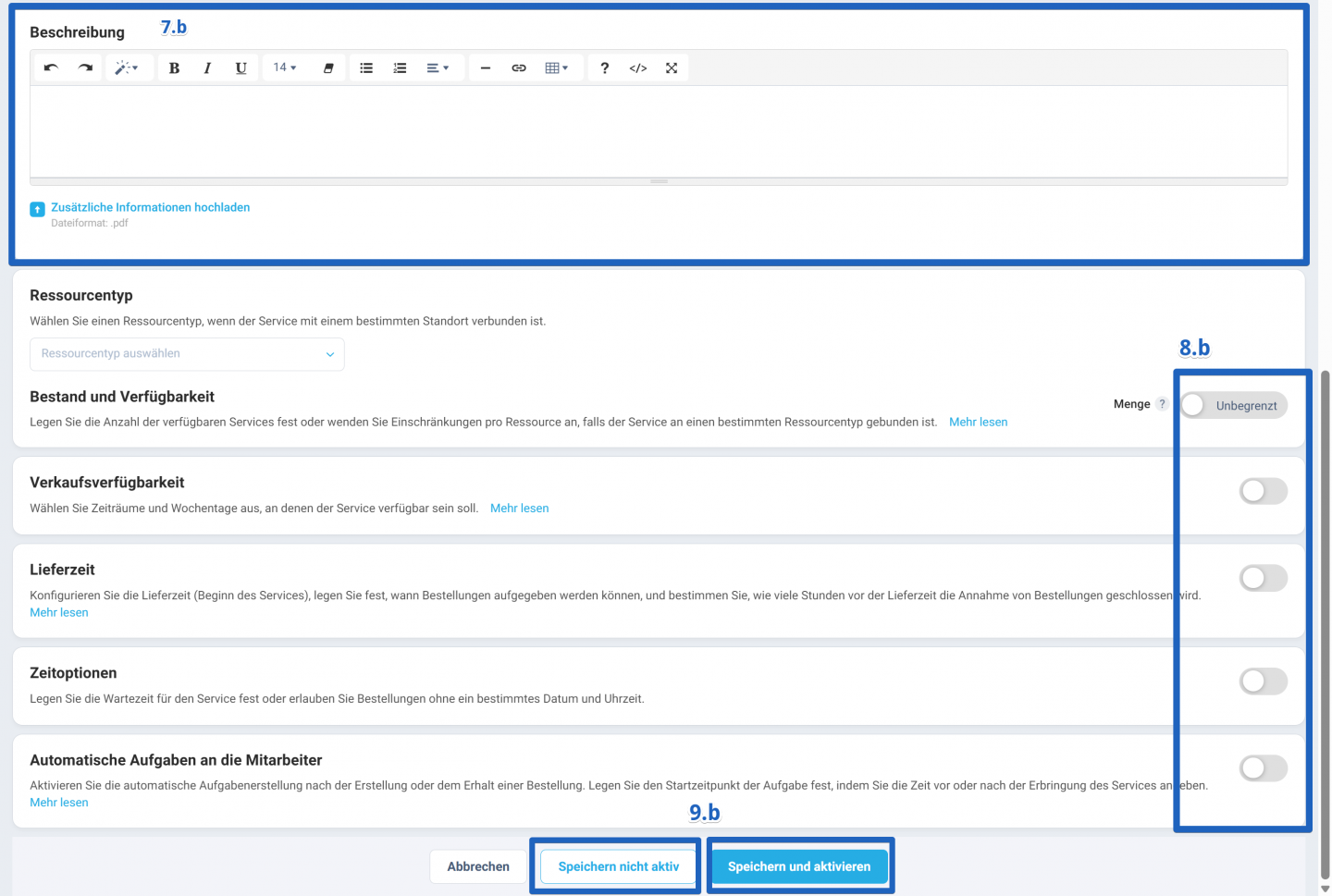Enable the Lieferzeit toggle
1332x896 pixels.
(x=1264, y=578)
